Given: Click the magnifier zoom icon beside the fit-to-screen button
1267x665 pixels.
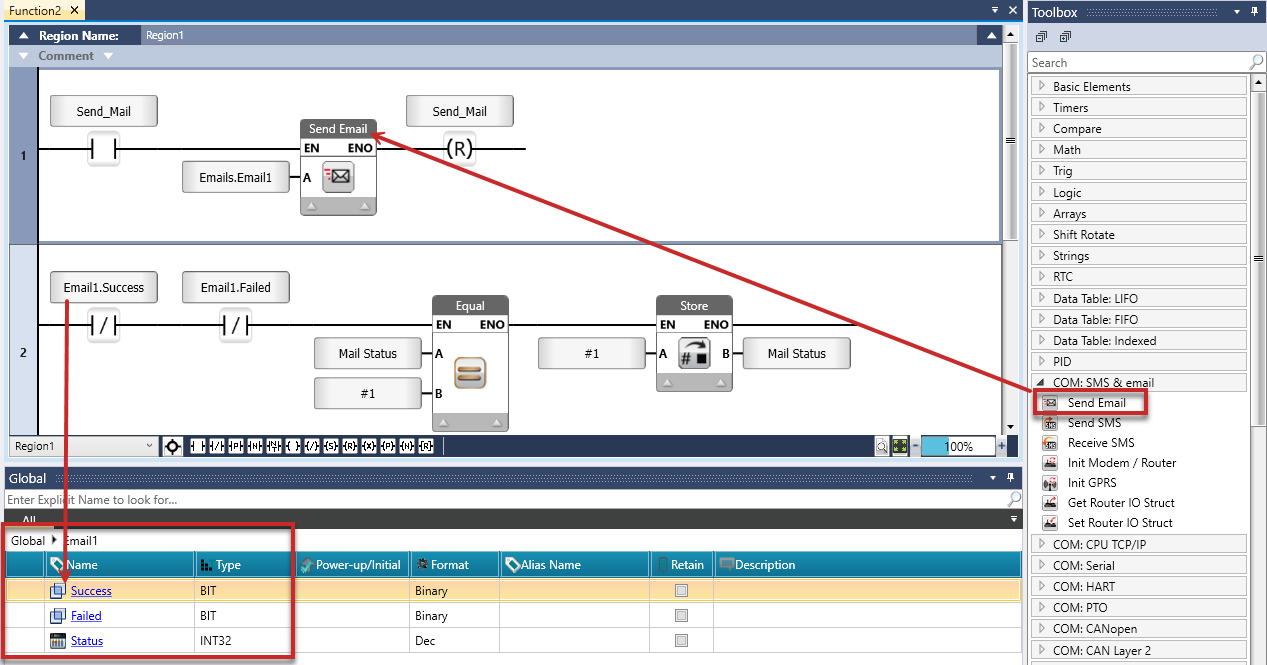Looking at the screenshot, I should coord(882,447).
